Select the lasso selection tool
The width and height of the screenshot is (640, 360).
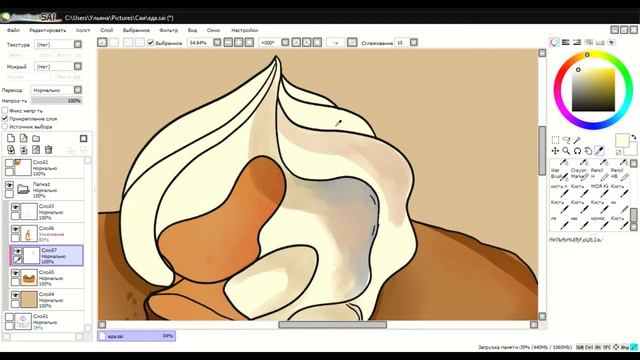[566, 140]
